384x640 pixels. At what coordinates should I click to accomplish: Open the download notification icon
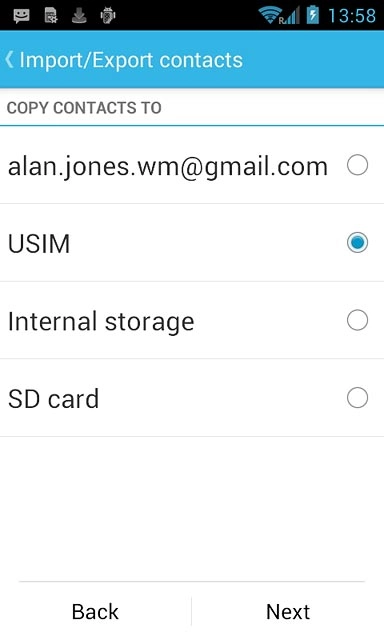[79, 16]
